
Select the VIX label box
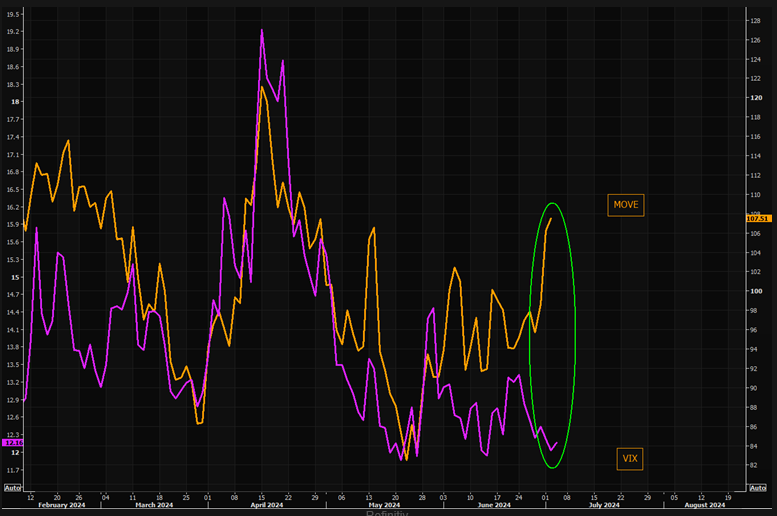point(630,458)
